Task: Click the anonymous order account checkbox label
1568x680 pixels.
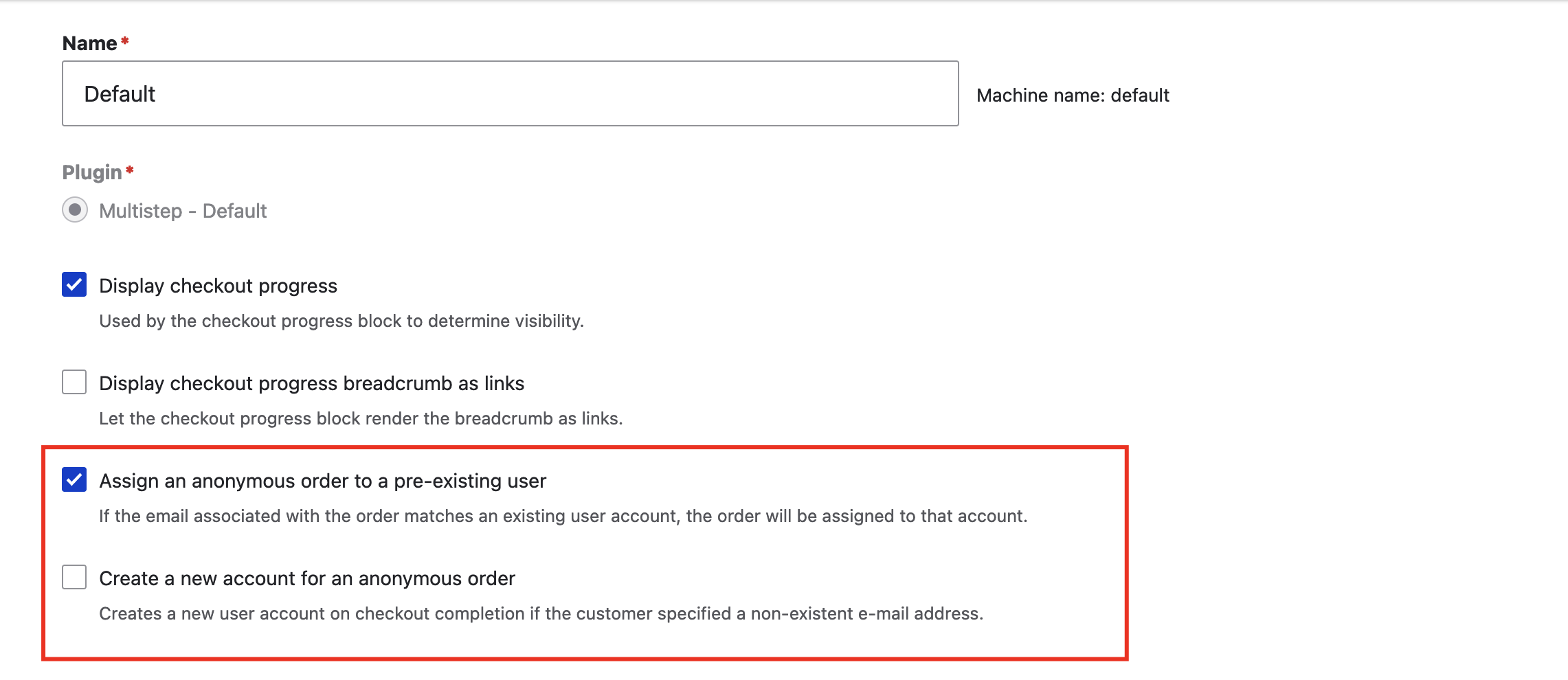Action: (x=307, y=579)
